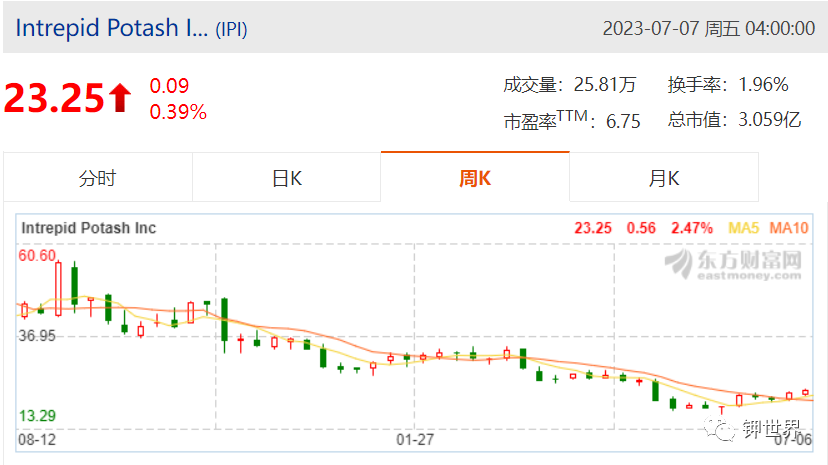Click the red up arrow price icon
This screenshot has height=465, width=828.
120,98
